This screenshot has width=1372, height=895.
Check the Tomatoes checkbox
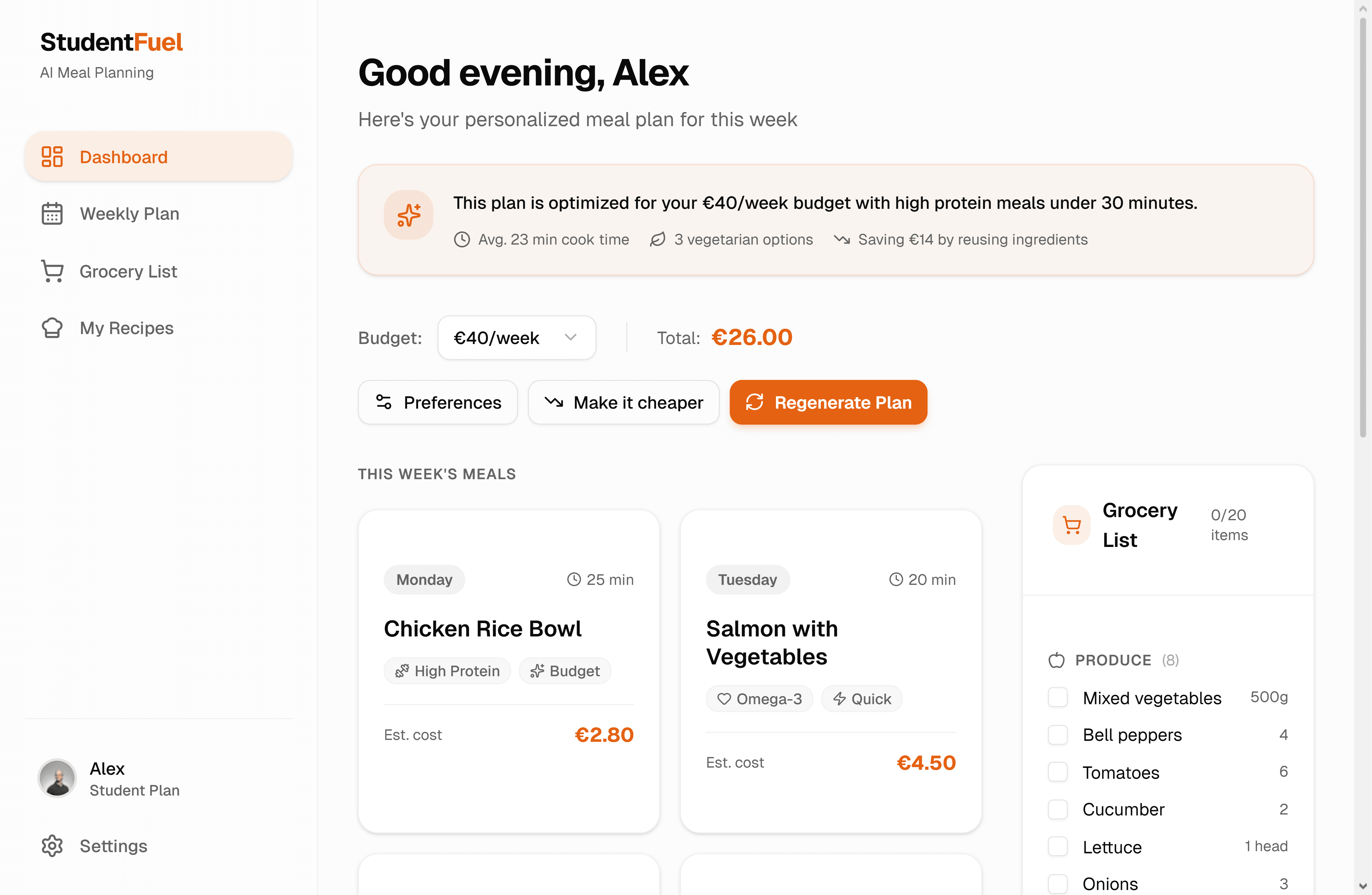pyautogui.click(x=1058, y=772)
